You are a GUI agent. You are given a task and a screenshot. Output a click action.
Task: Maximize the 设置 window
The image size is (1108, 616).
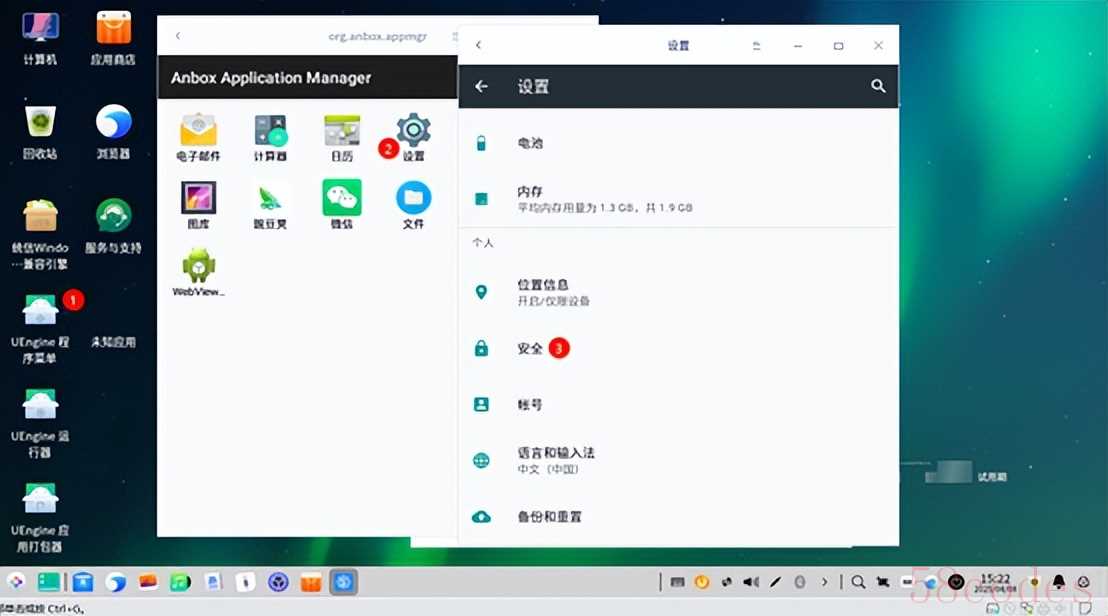[x=838, y=45]
